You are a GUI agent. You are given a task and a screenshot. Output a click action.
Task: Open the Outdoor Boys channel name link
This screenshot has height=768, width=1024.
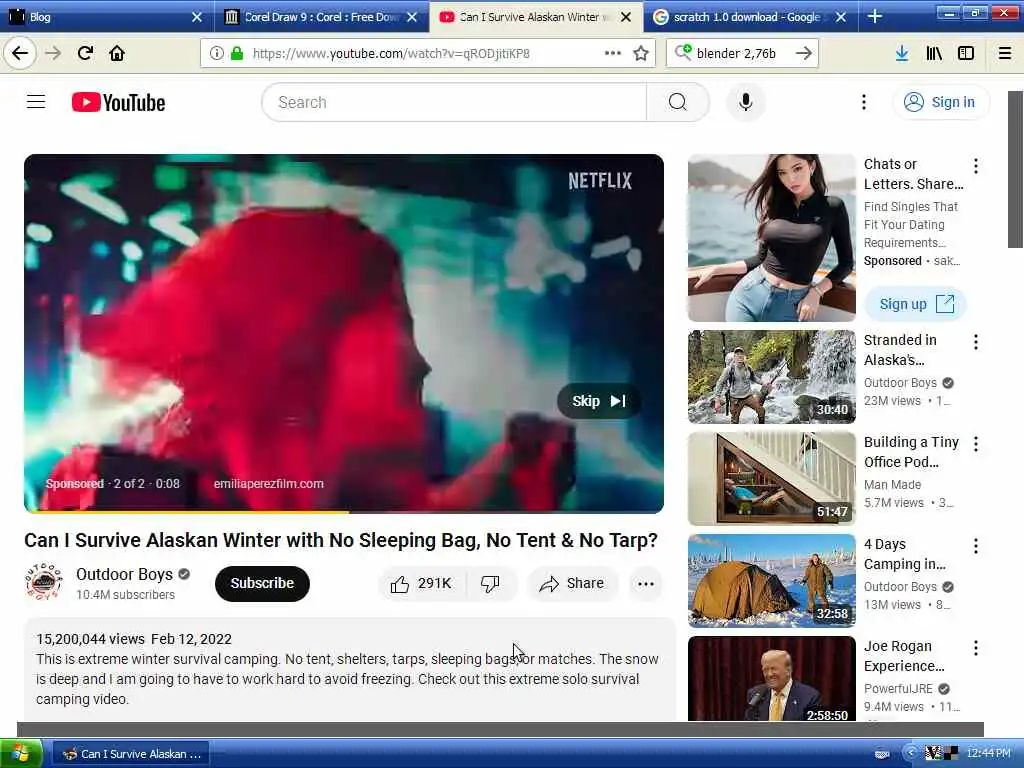point(124,574)
